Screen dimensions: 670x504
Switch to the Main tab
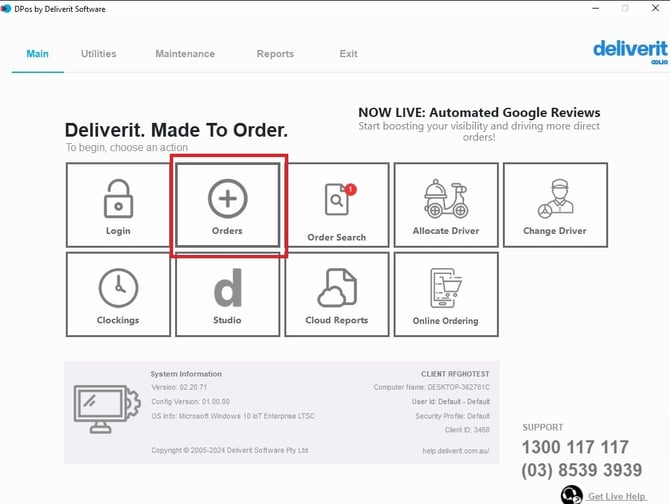38,54
